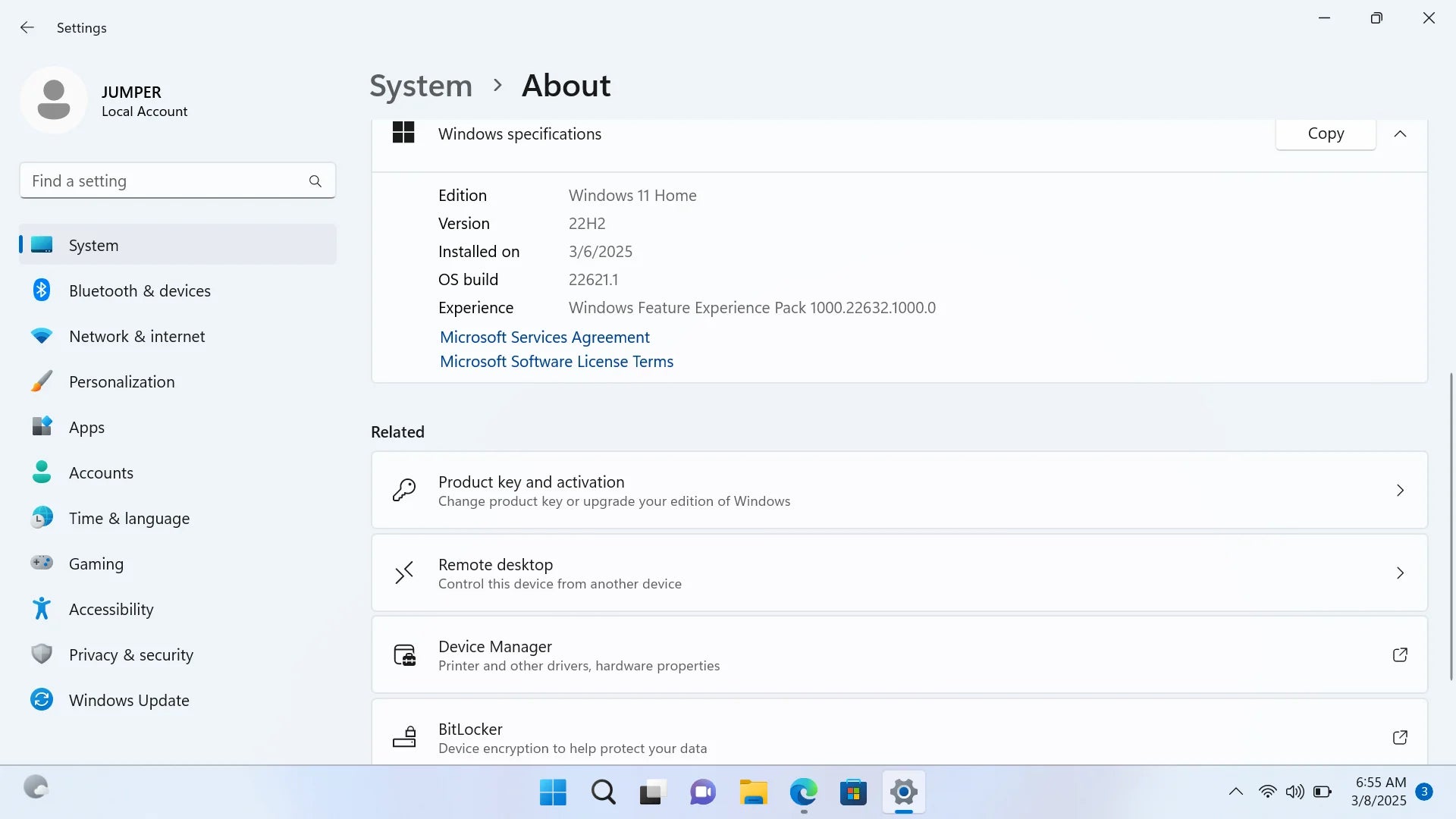Copy the Windows specifications

[1325, 134]
